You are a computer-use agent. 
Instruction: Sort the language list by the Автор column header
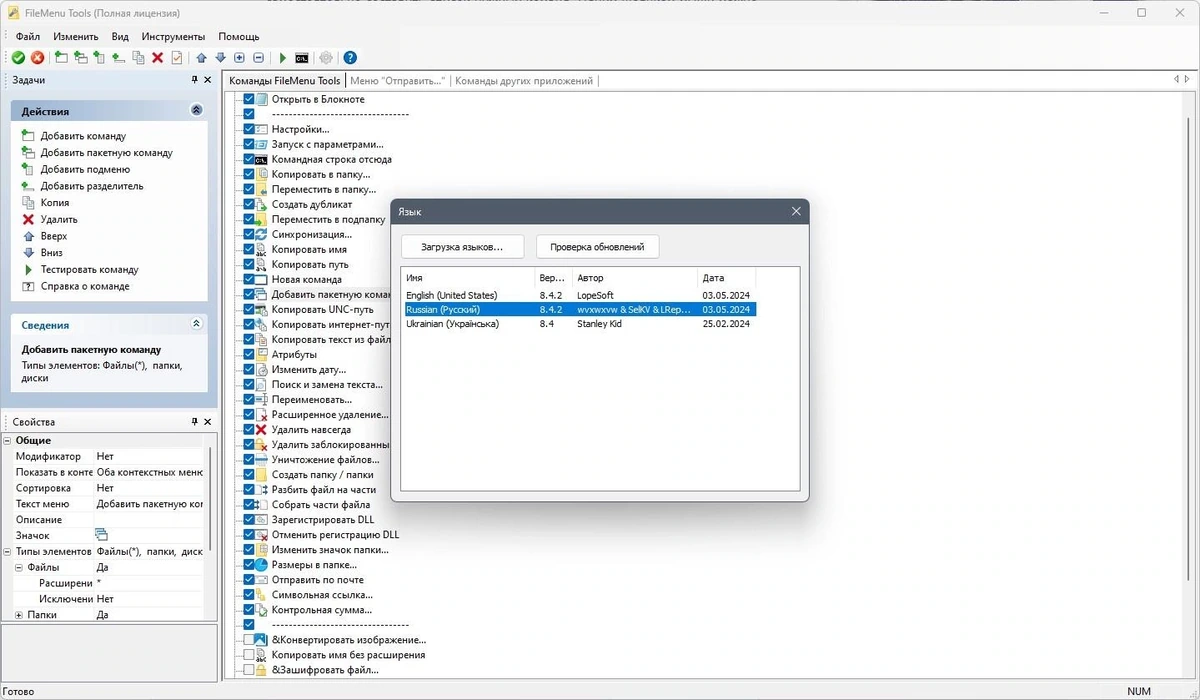[636, 278]
